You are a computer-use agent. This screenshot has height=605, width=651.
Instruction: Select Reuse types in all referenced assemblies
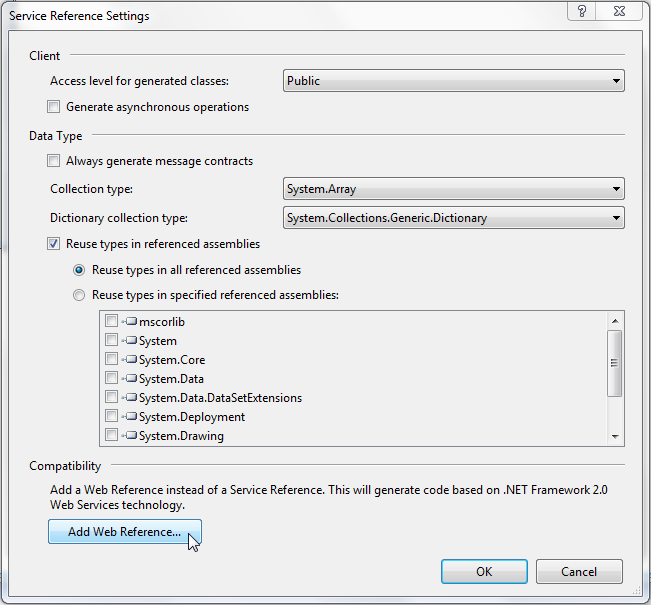[x=80, y=270]
